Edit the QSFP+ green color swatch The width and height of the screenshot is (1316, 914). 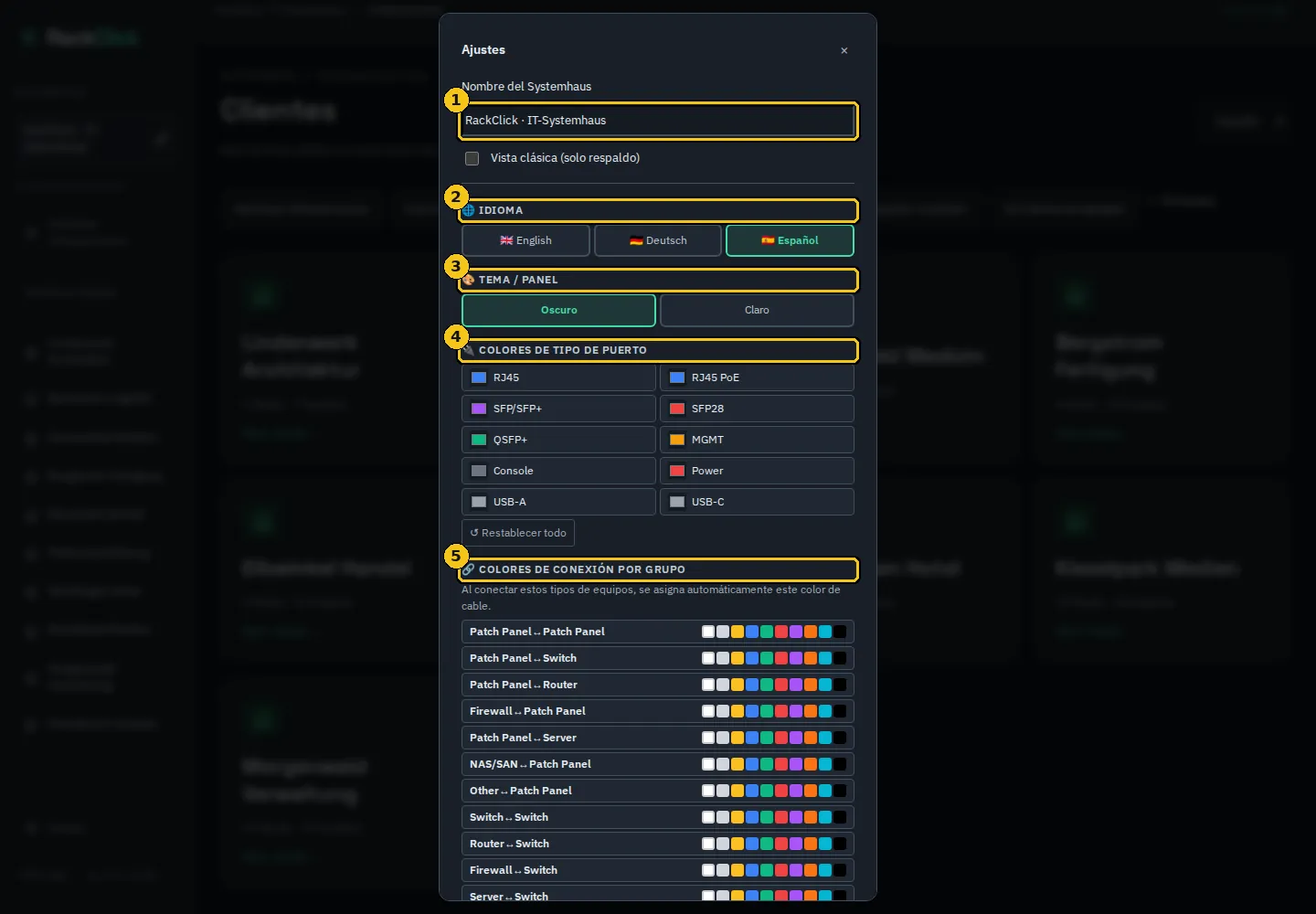point(479,440)
